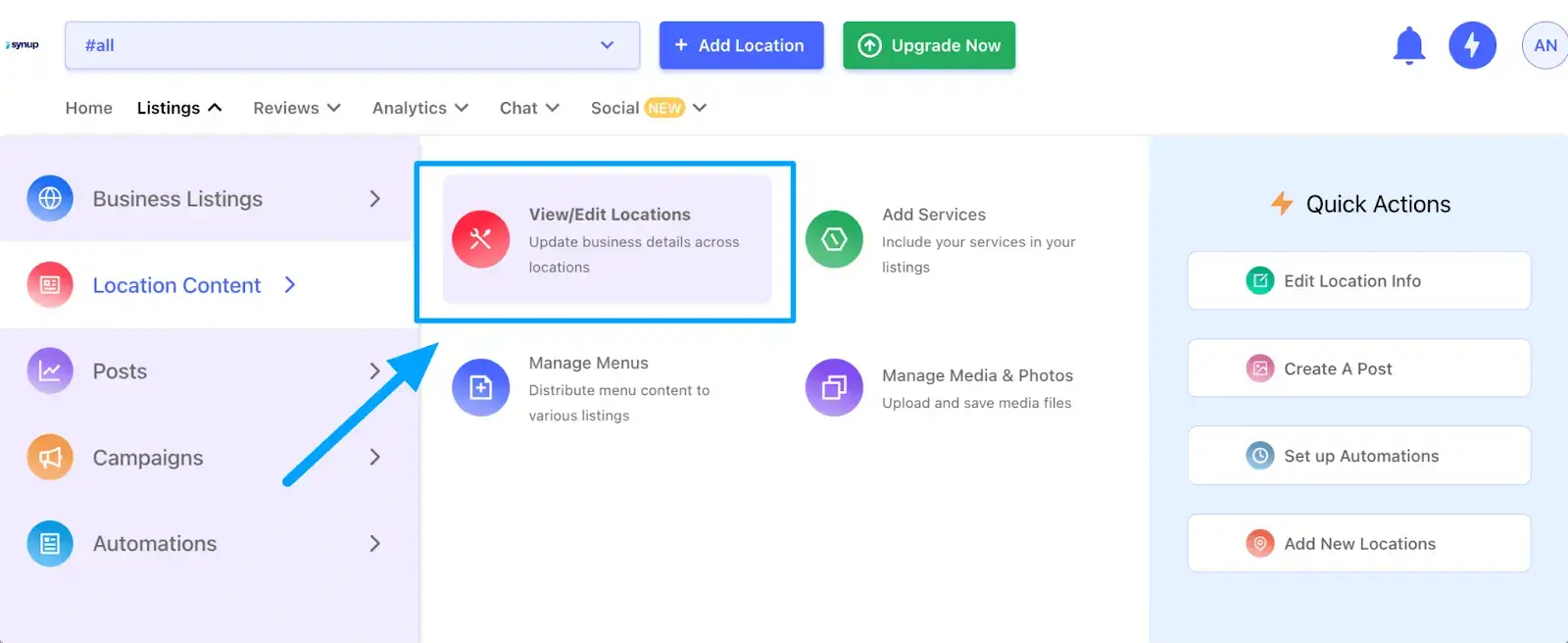Screen dimensions: 1568x643
Task: Click the Set up Automations clock icon
Action: pyautogui.click(x=1260, y=456)
